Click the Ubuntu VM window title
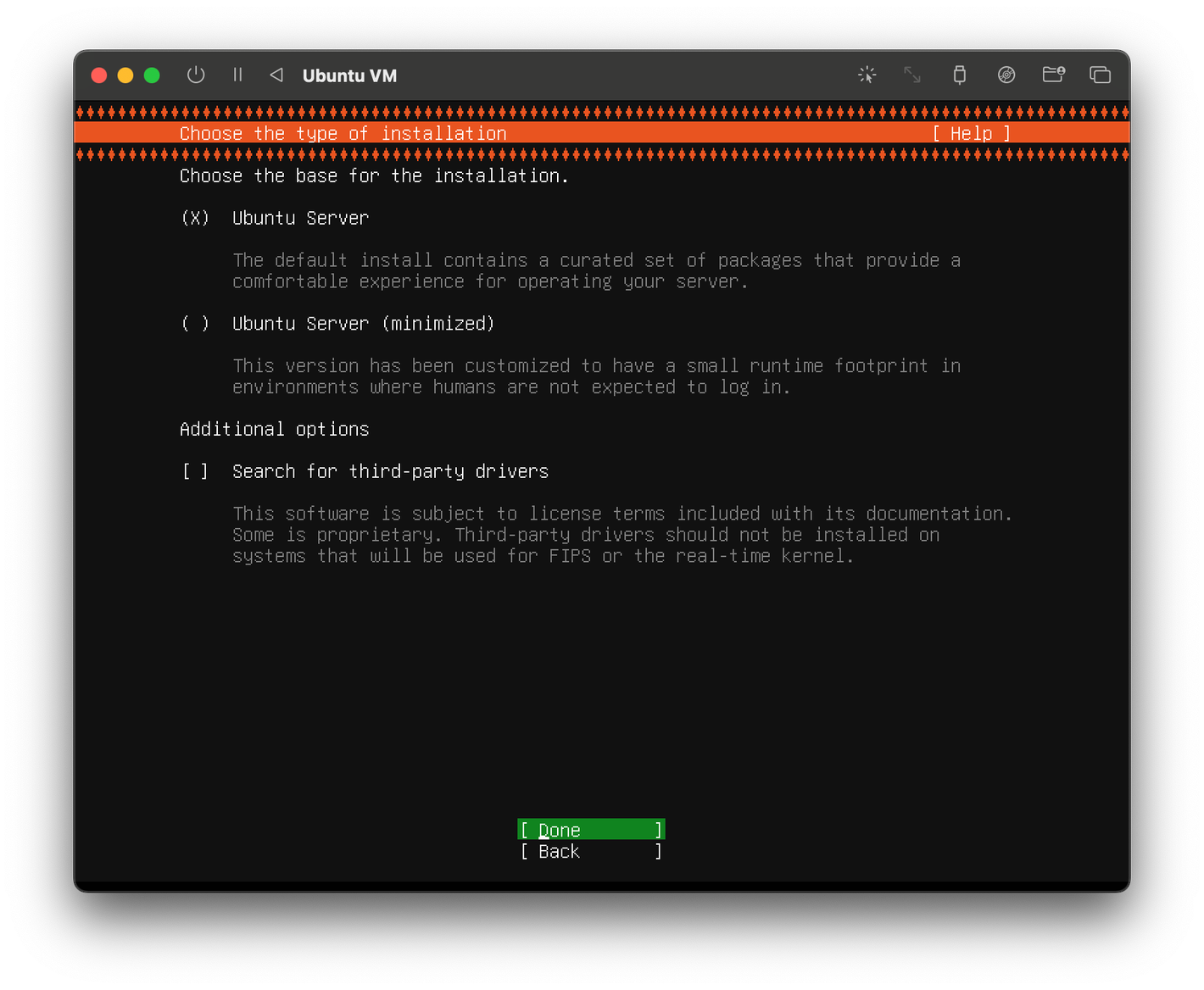The height and width of the screenshot is (990, 1204). point(349,75)
